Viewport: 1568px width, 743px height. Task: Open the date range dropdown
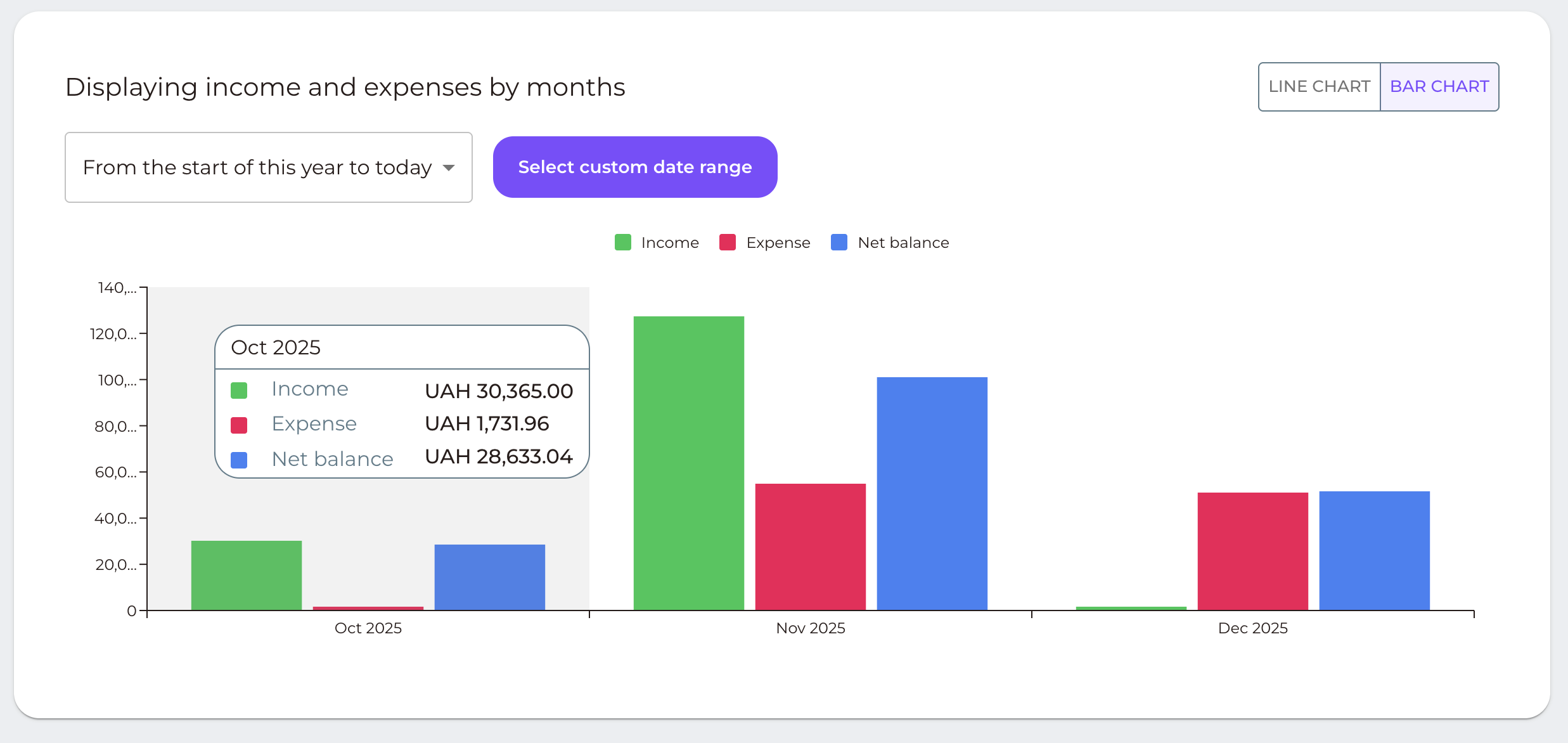pyautogui.click(x=268, y=167)
